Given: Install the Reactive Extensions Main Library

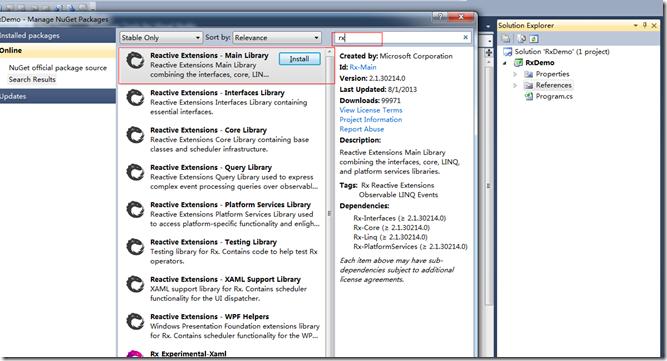Looking at the screenshot, I should coord(299,59).
